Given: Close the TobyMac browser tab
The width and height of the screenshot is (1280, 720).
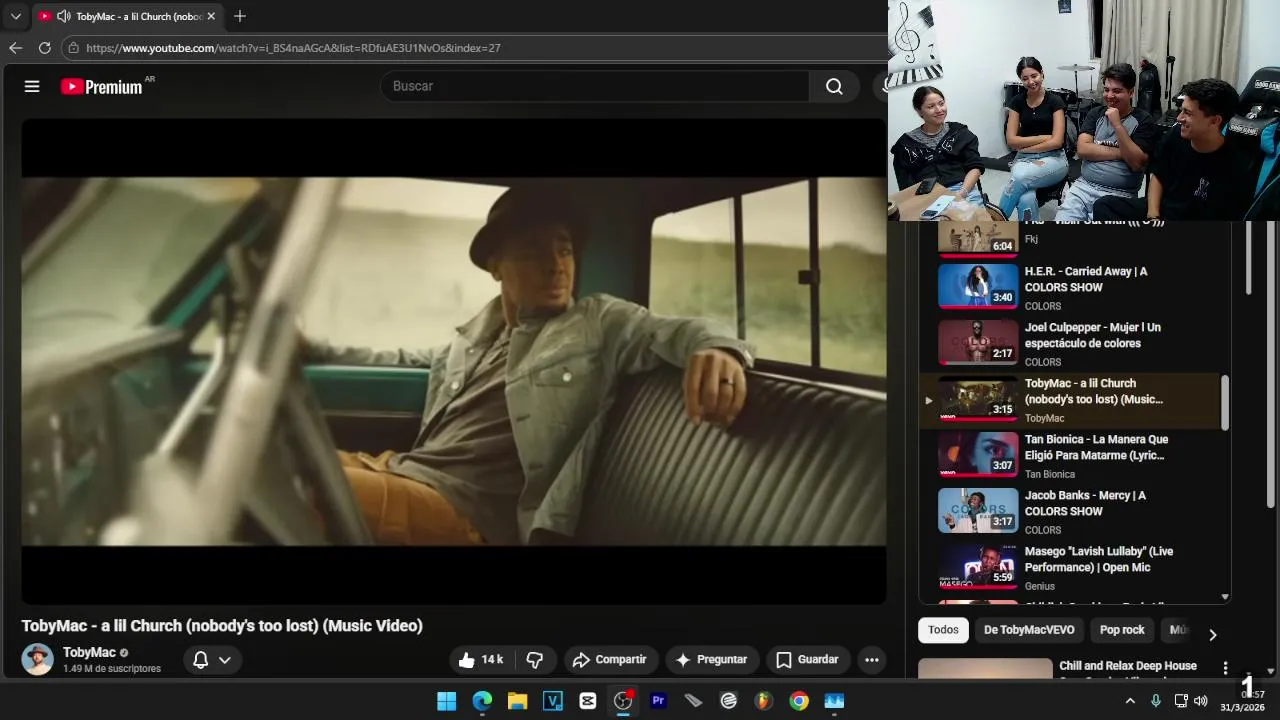Looking at the screenshot, I should [211, 16].
